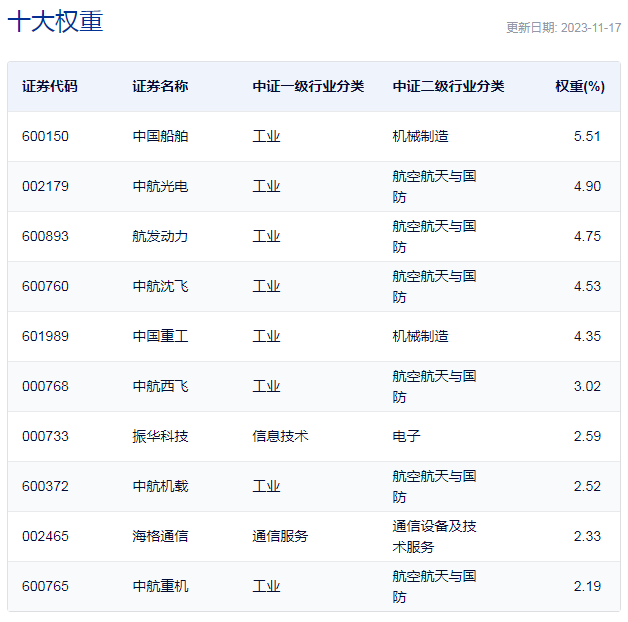Viewport: 628px width, 622px height.
Task: Select stock code 000768
Action: click(45, 386)
